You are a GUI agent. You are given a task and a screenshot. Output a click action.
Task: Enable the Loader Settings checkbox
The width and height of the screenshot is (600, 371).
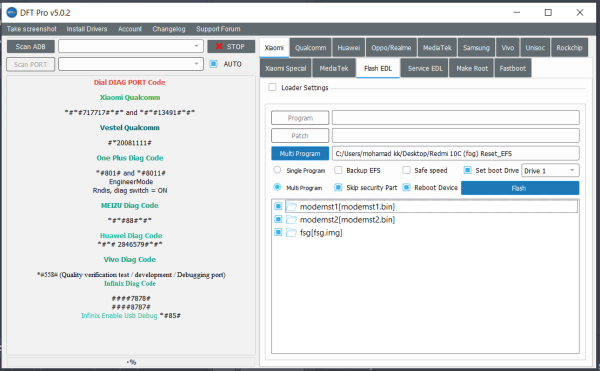272,88
